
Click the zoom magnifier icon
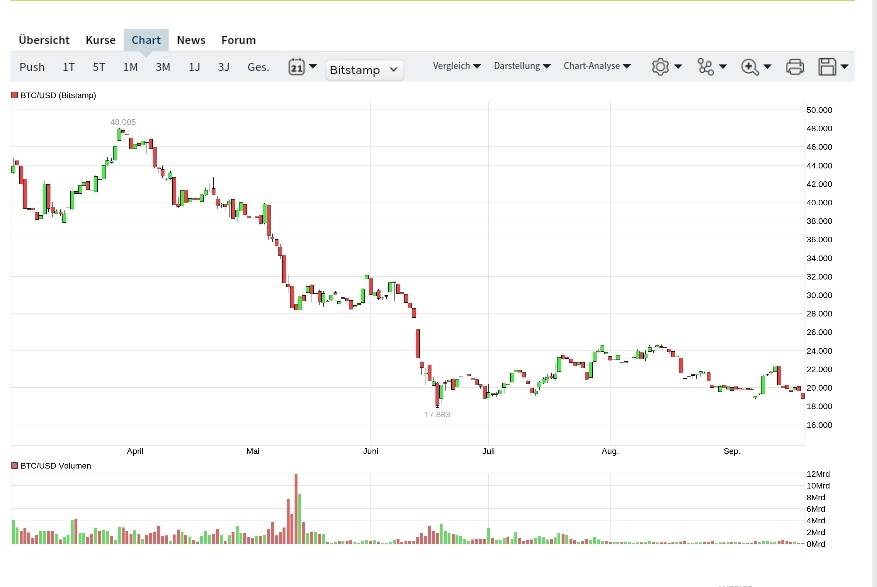[x=750, y=67]
